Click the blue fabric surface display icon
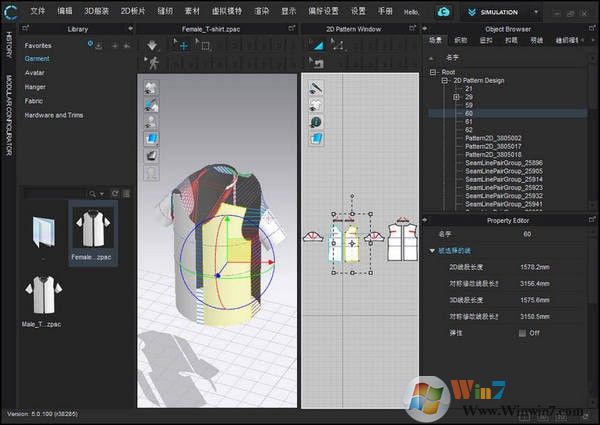The width and height of the screenshot is (600, 425). pos(152,138)
